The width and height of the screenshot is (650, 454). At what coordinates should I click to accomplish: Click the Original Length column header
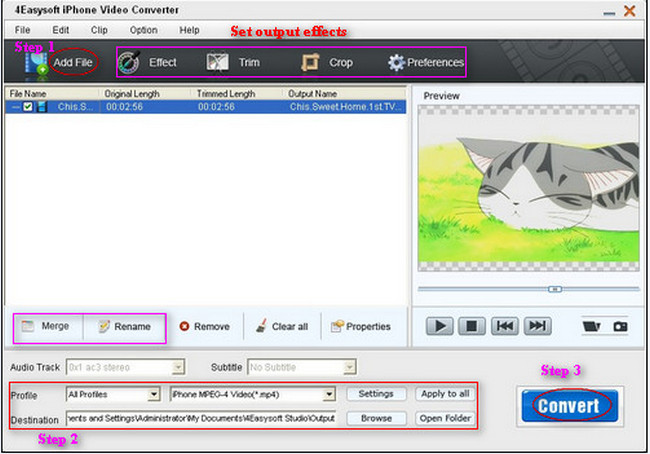145,94
